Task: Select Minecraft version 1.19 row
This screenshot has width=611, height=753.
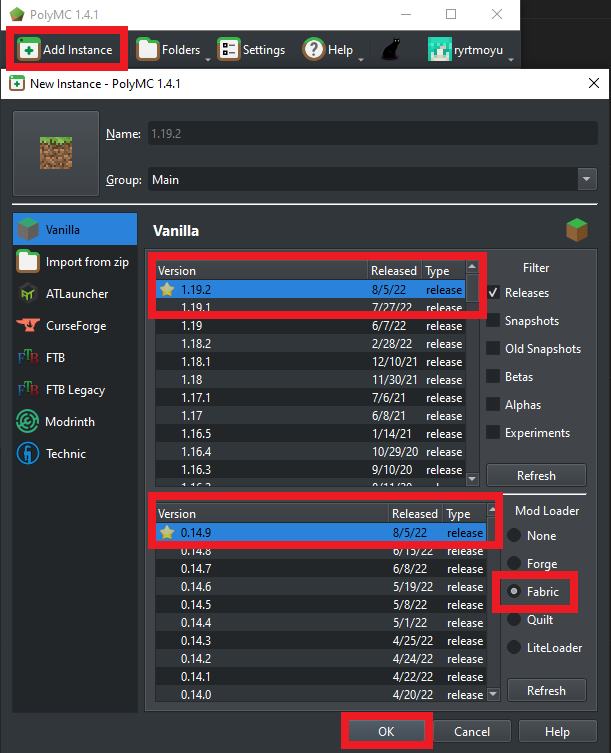Action: pyautogui.click(x=310, y=326)
